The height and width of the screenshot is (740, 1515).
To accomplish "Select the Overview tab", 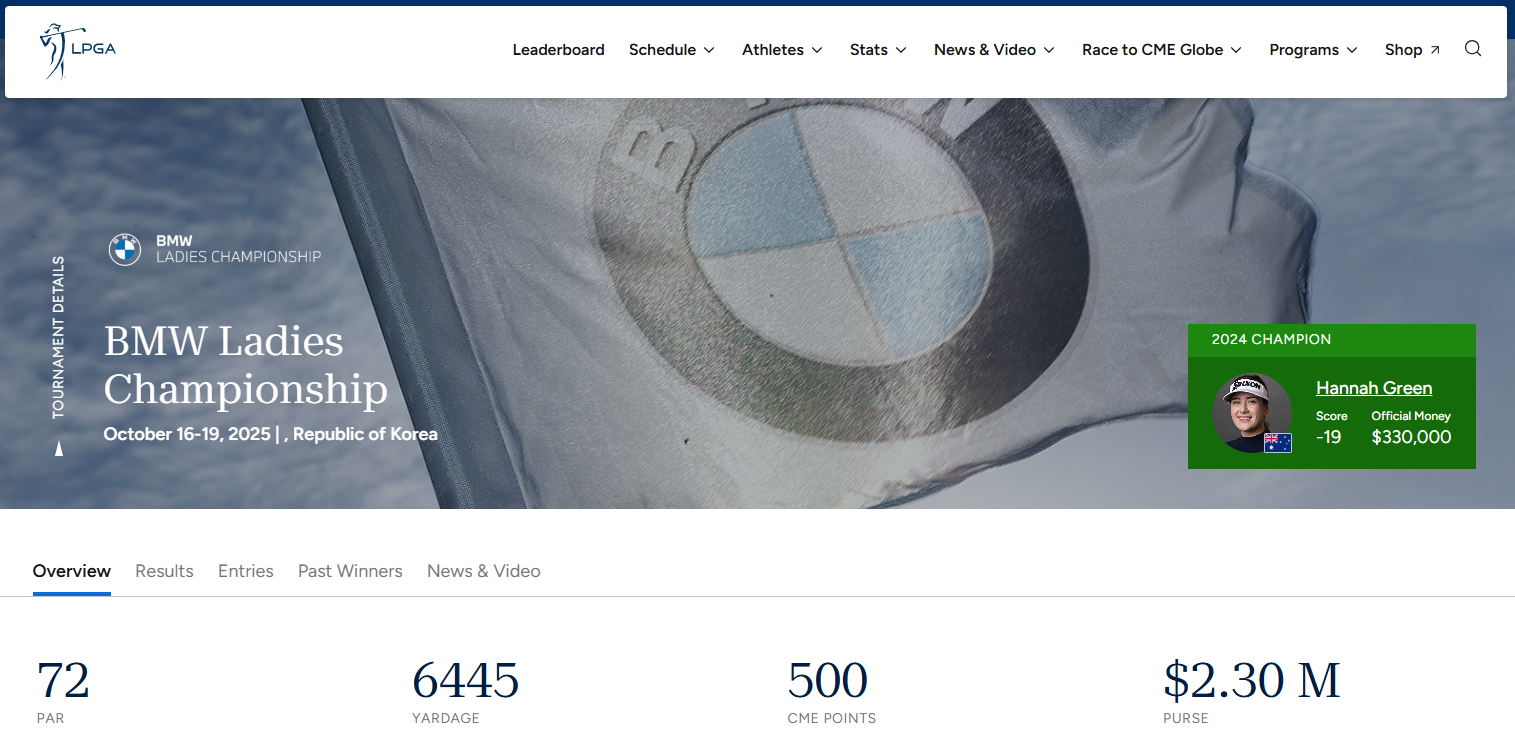I will pos(72,571).
